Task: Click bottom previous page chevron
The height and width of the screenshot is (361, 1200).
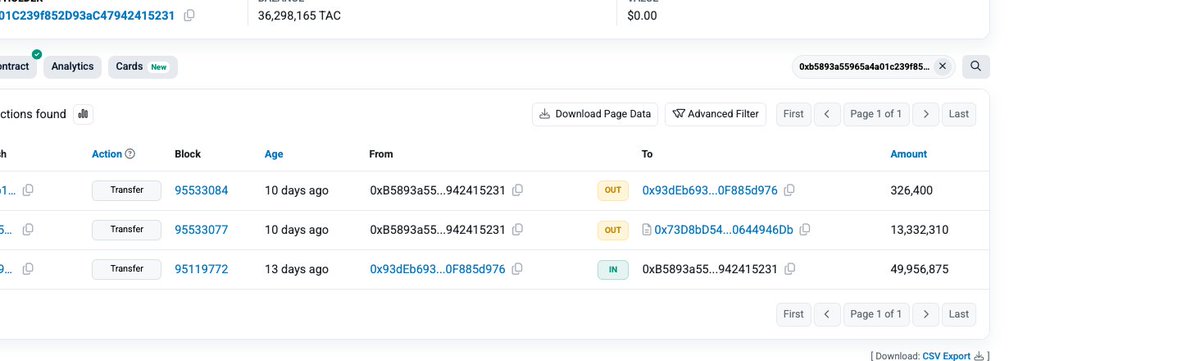Action: pos(827,314)
